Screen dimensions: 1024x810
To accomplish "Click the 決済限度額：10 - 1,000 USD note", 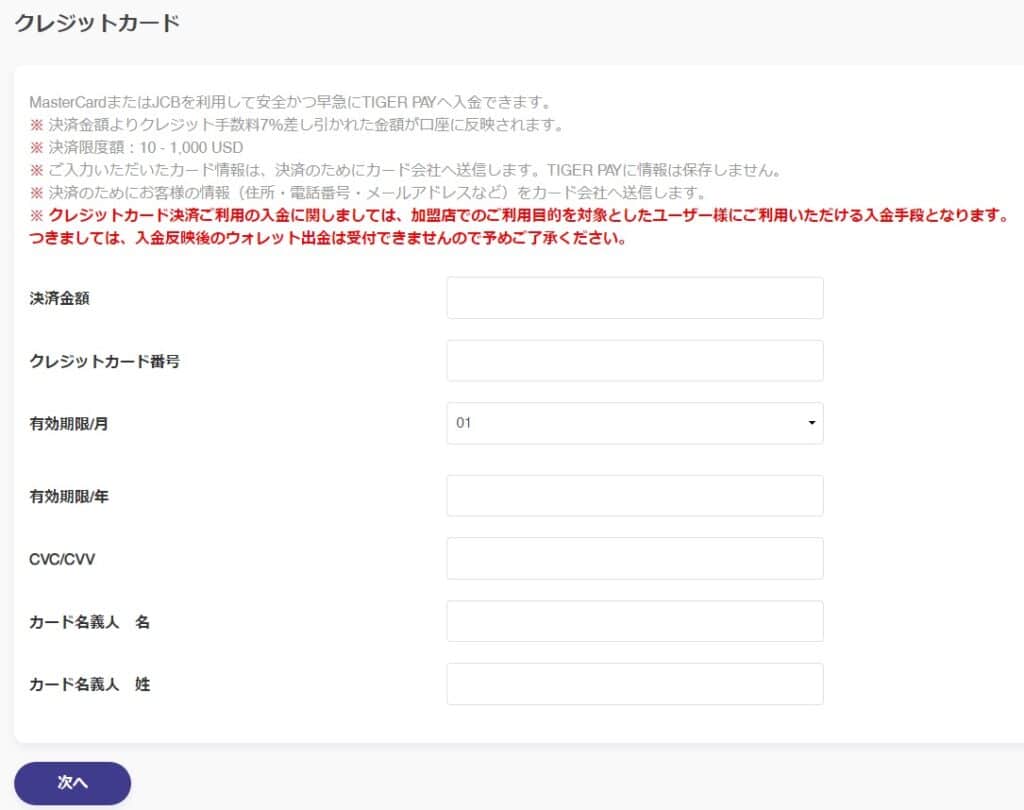I will click(x=136, y=148).
